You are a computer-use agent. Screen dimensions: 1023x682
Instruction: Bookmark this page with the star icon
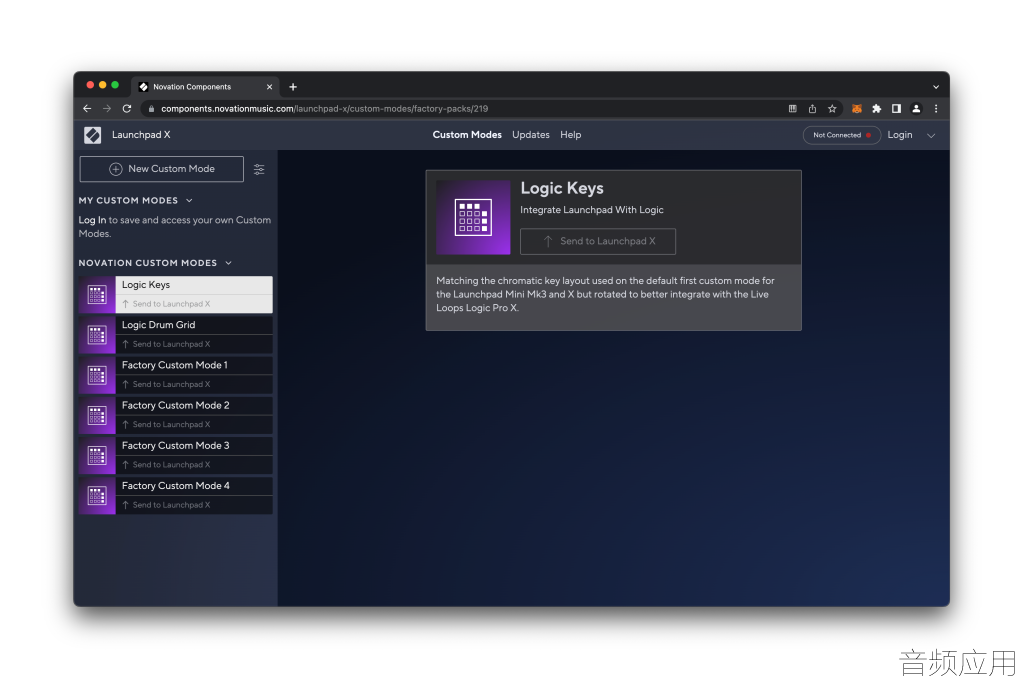click(x=832, y=109)
